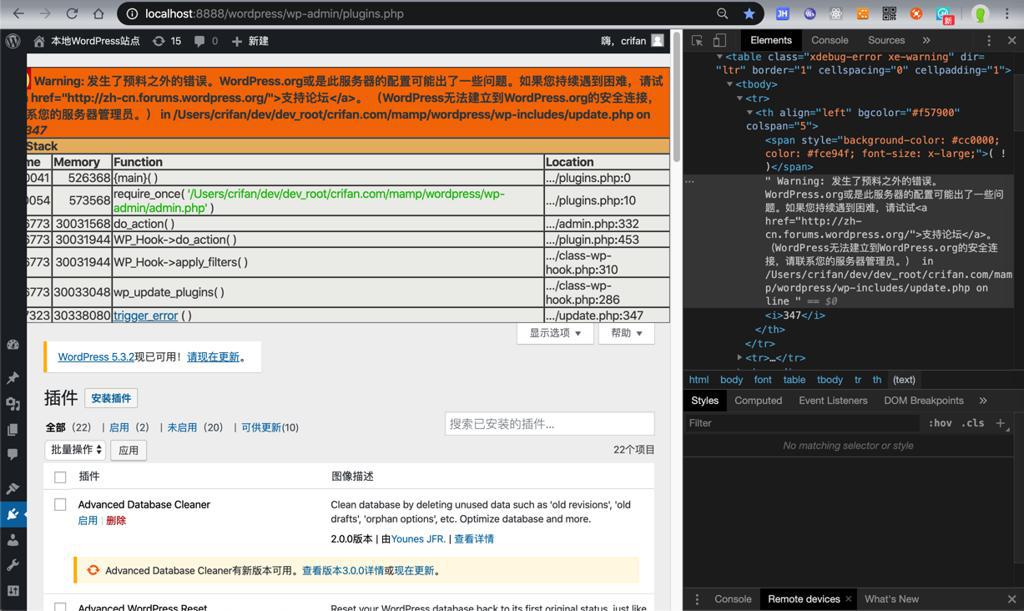Add a new style rule with the plus icon
Image resolution: width=1024 pixels, height=611 pixels.
(x=1000, y=423)
